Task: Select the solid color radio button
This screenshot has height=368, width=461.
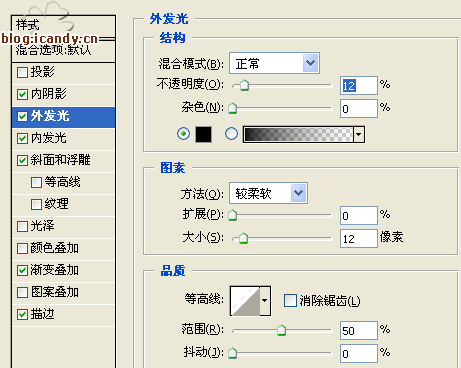Action: click(x=183, y=134)
